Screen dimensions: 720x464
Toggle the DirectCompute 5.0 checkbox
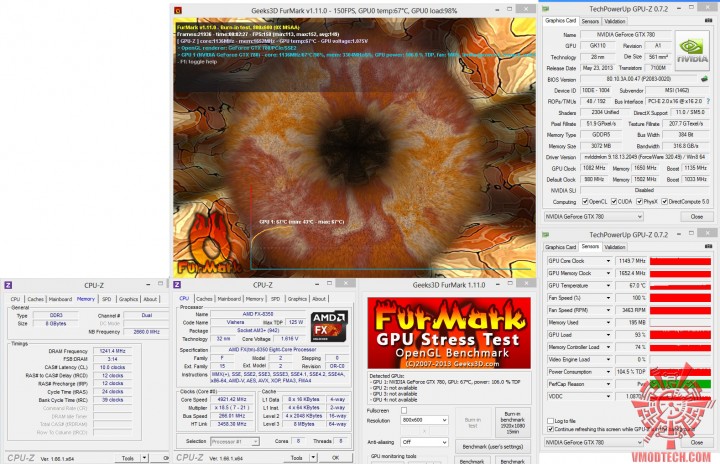point(664,202)
